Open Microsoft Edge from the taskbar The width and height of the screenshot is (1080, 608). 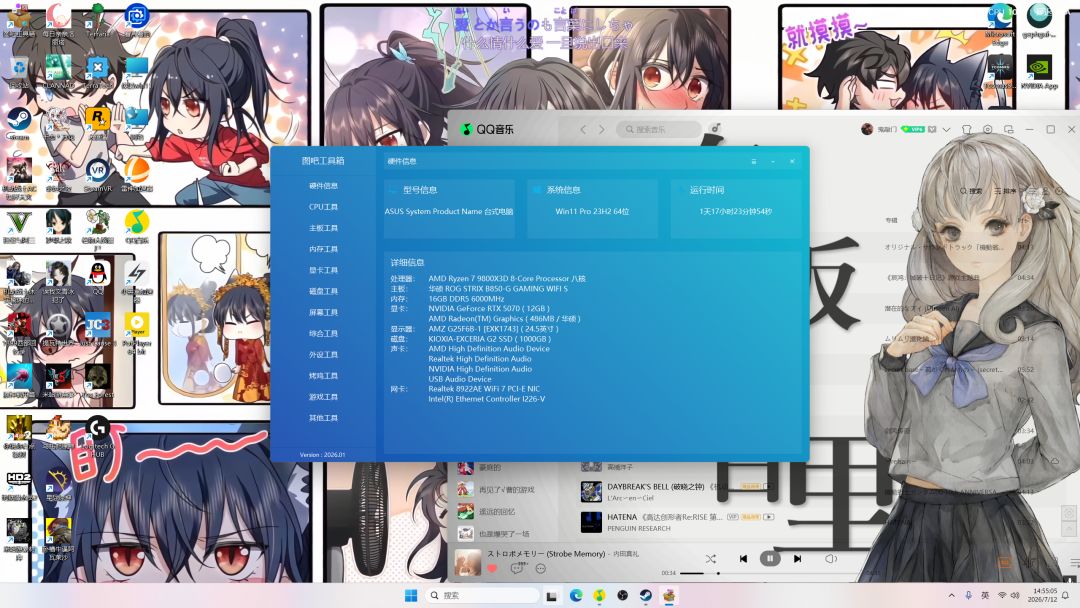pos(576,596)
